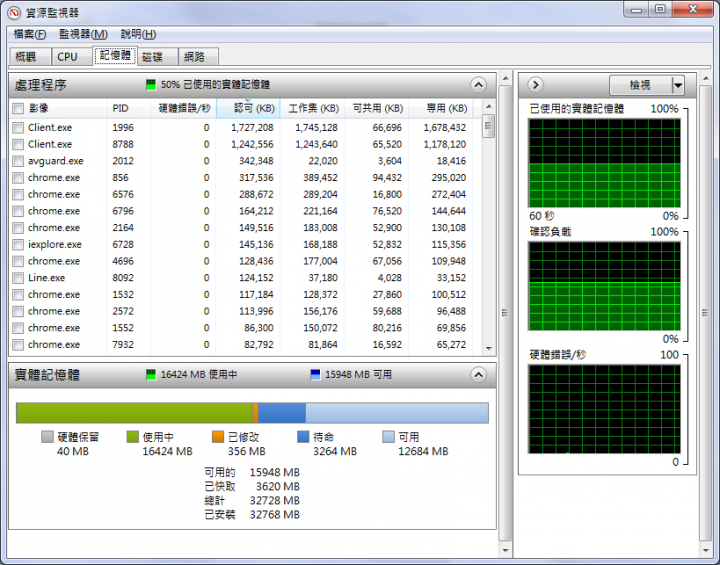The image size is (720, 565).
Task: Sort by Shareable (KB) column header
Action: [x=377, y=108]
